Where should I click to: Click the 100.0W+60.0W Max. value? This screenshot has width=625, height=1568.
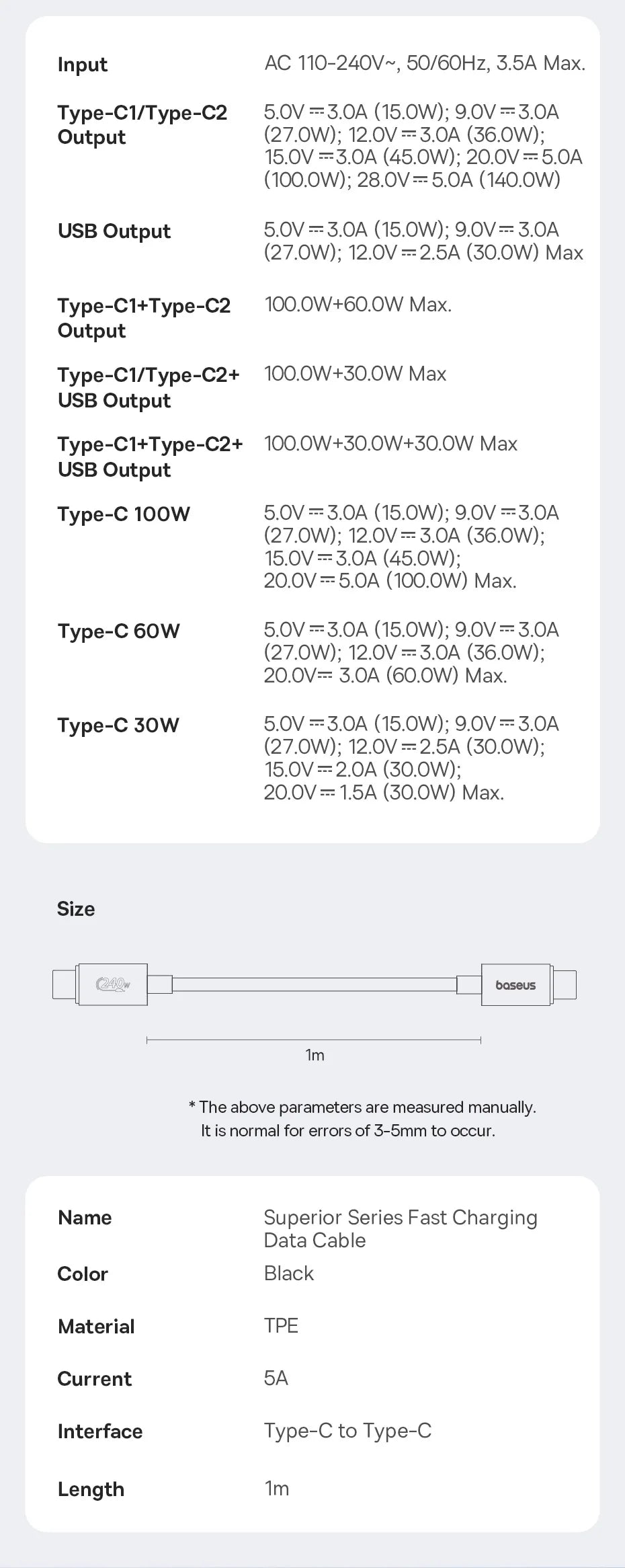pos(358,305)
